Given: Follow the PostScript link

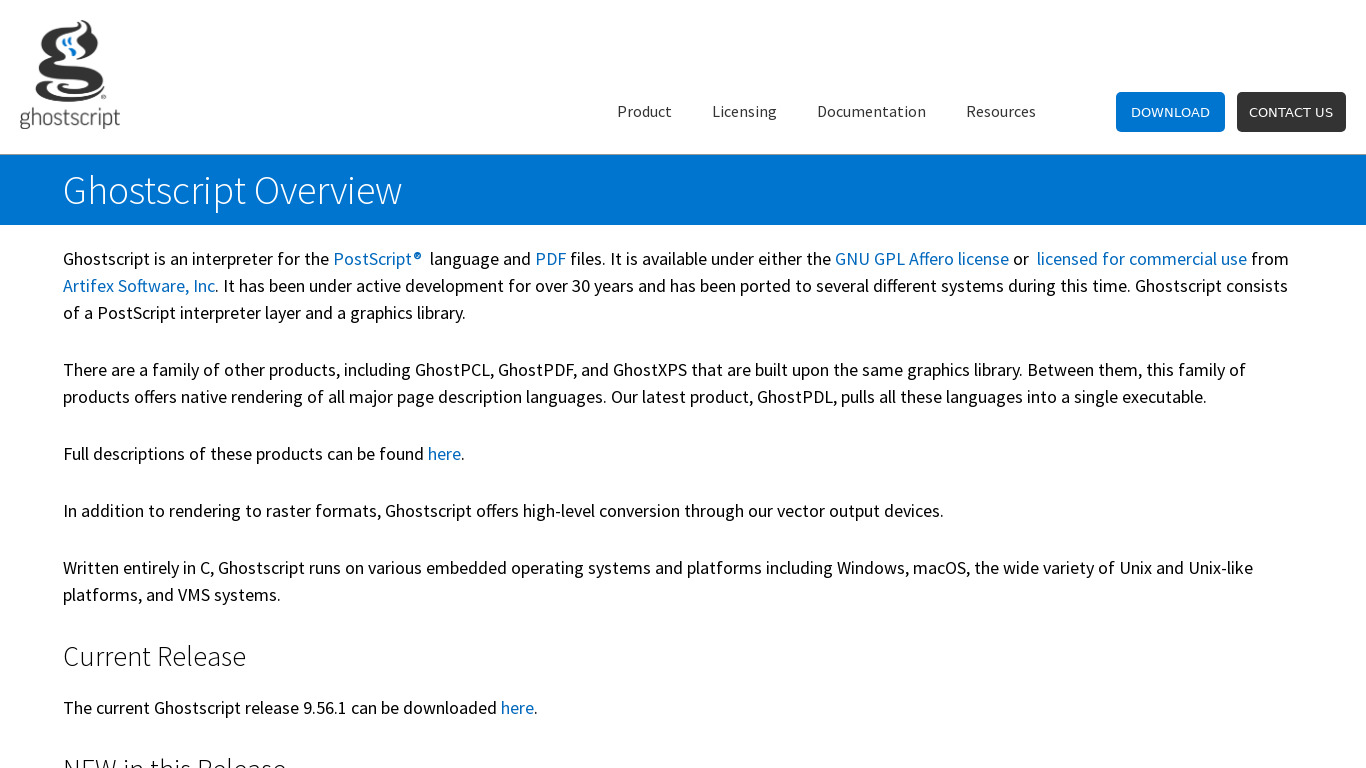Looking at the screenshot, I should pos(377,259).
